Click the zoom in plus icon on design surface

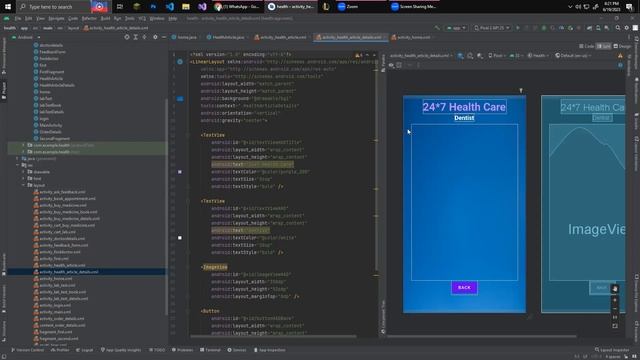pyautogui.click(x=615, y=300)
